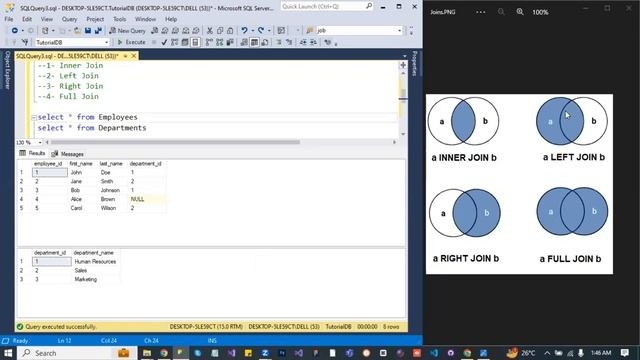Toggle Results to Text icon
This screenshot has height=360, width=640.
coord(244,42)
